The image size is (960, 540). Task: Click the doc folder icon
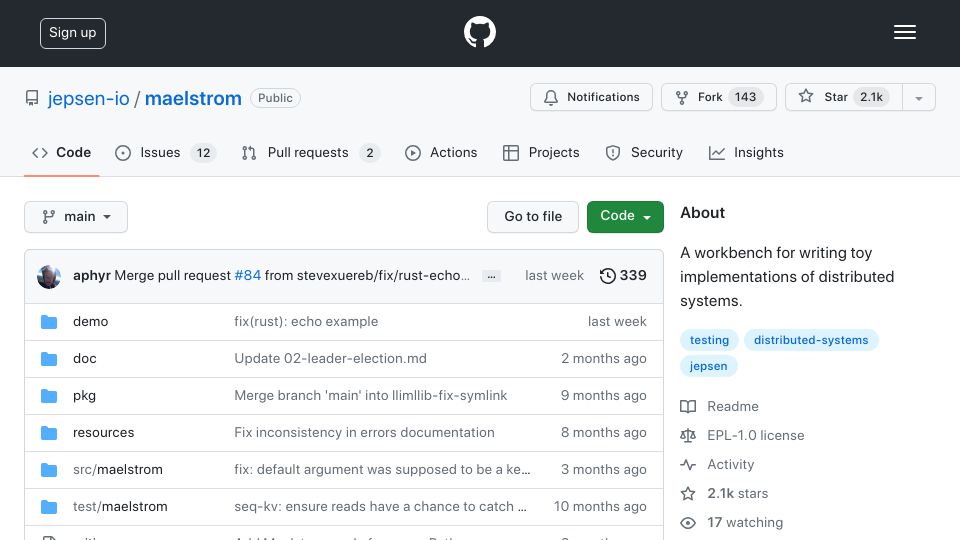(x=49, y=359)
